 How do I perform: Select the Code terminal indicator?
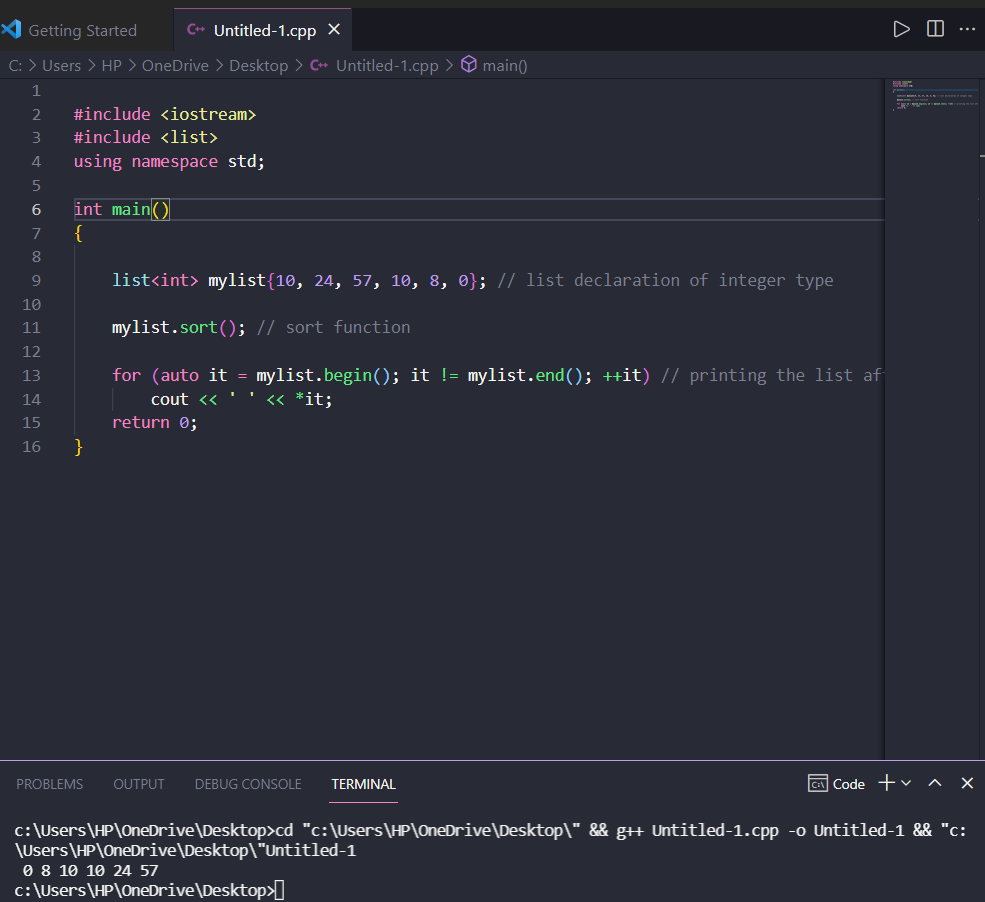point(836,784)
